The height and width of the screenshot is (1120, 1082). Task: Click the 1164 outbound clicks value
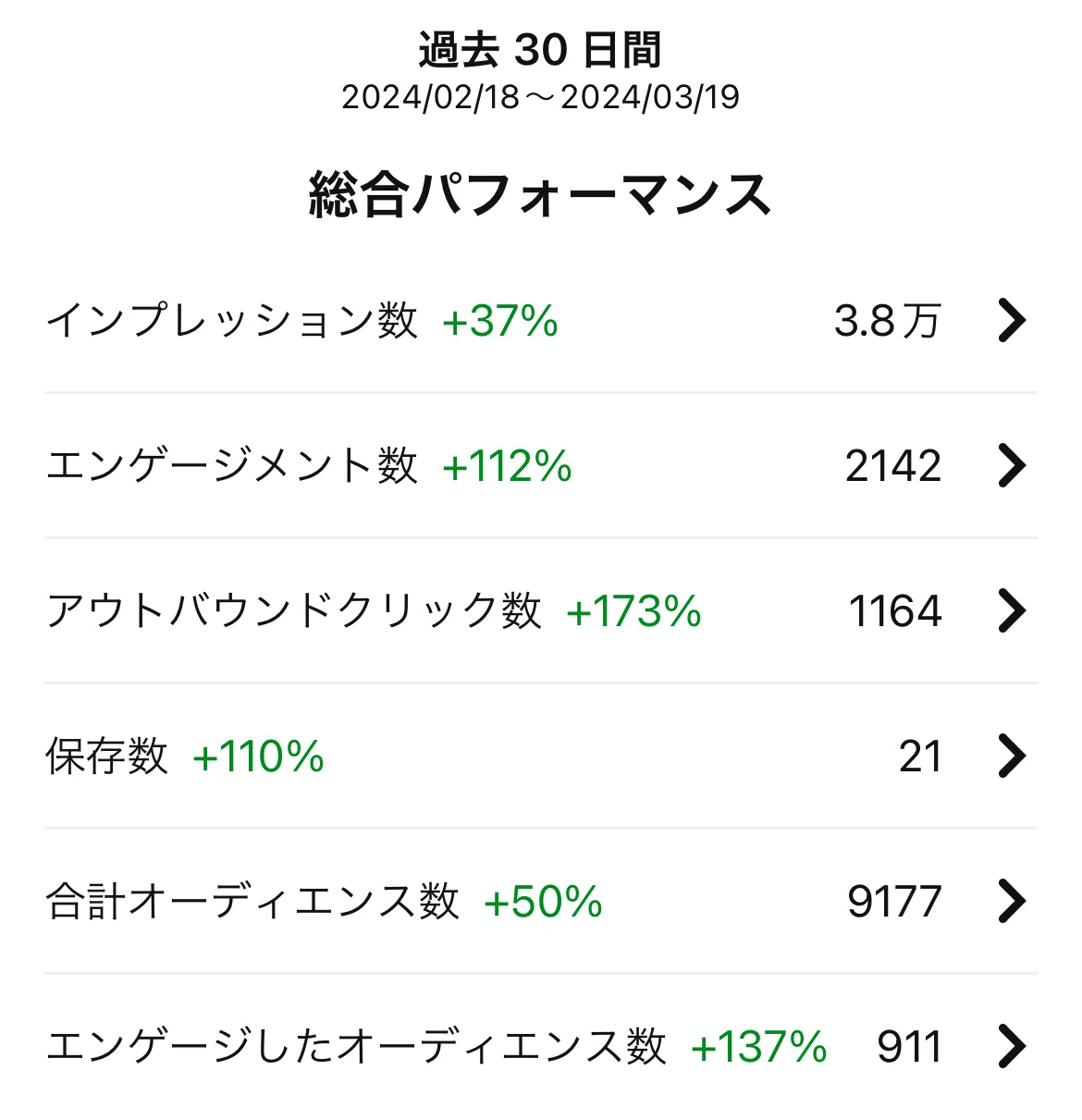[x=895, y=610]
